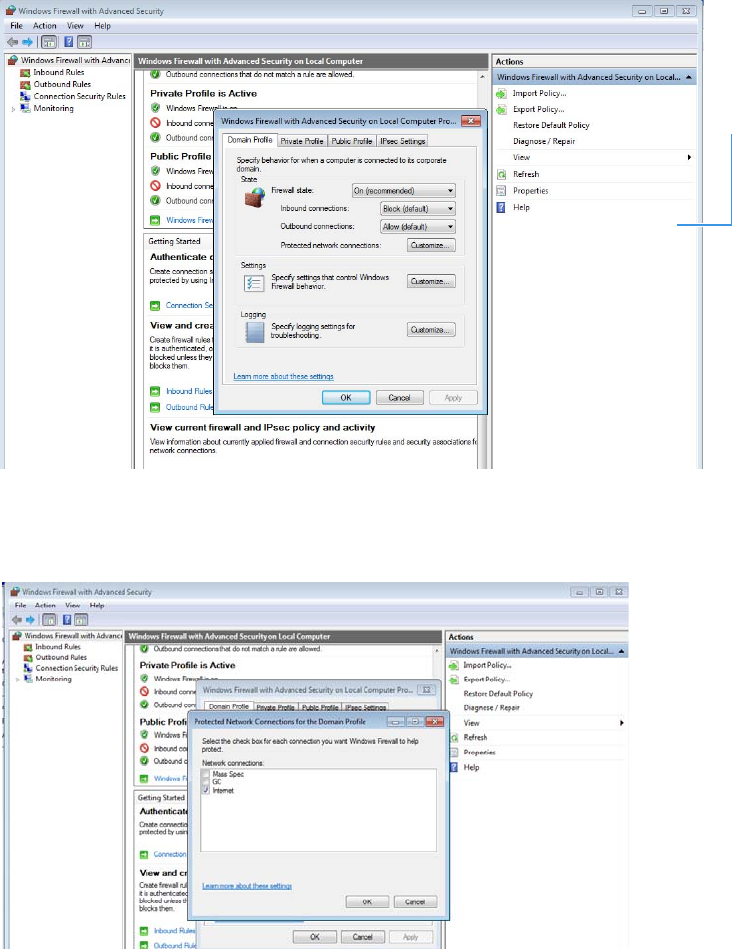Open the Action menu in the upper window
Viewport: 733px width, 949px height.
45,26
